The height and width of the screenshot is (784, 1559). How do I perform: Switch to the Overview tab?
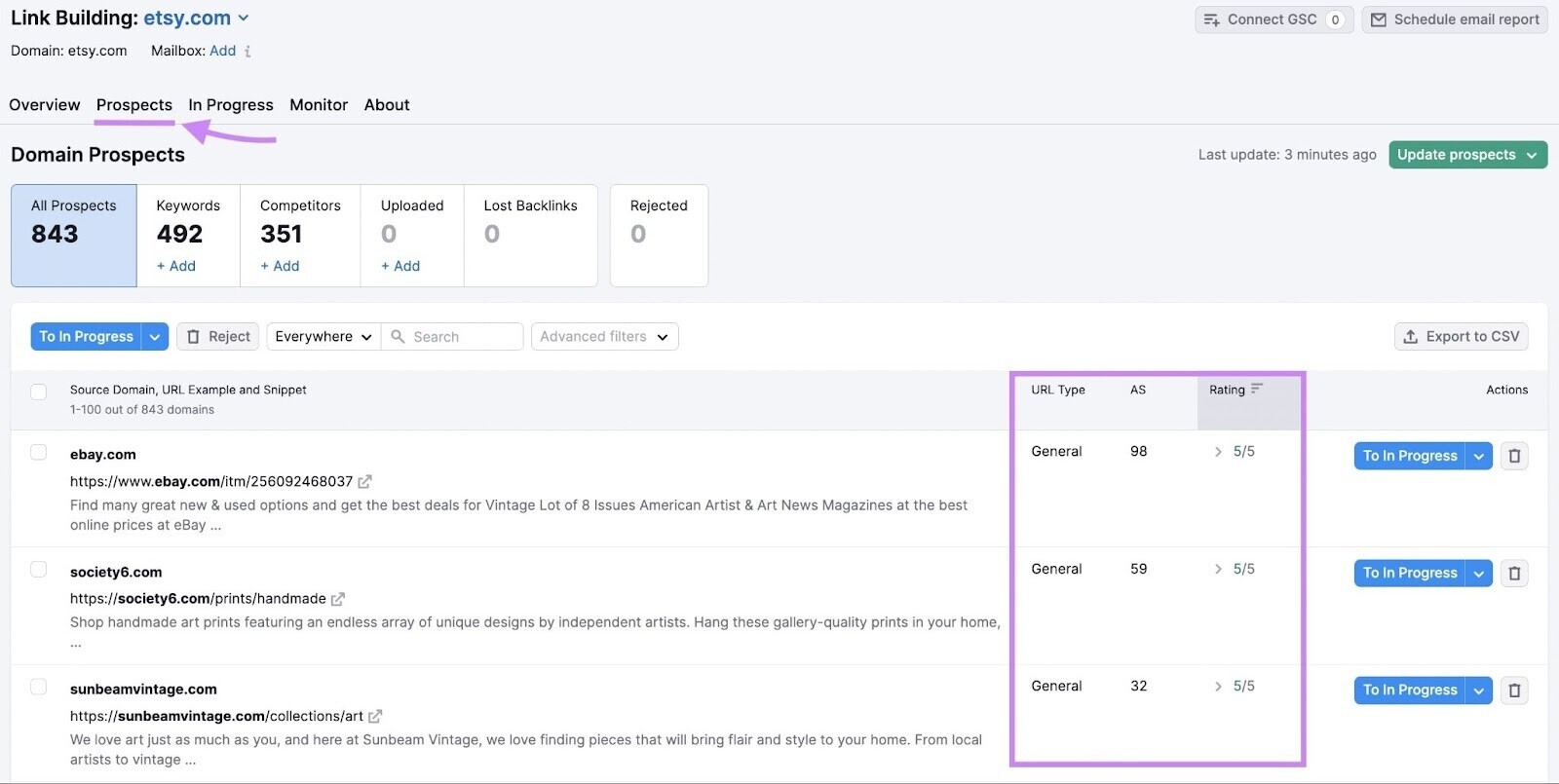45,105
